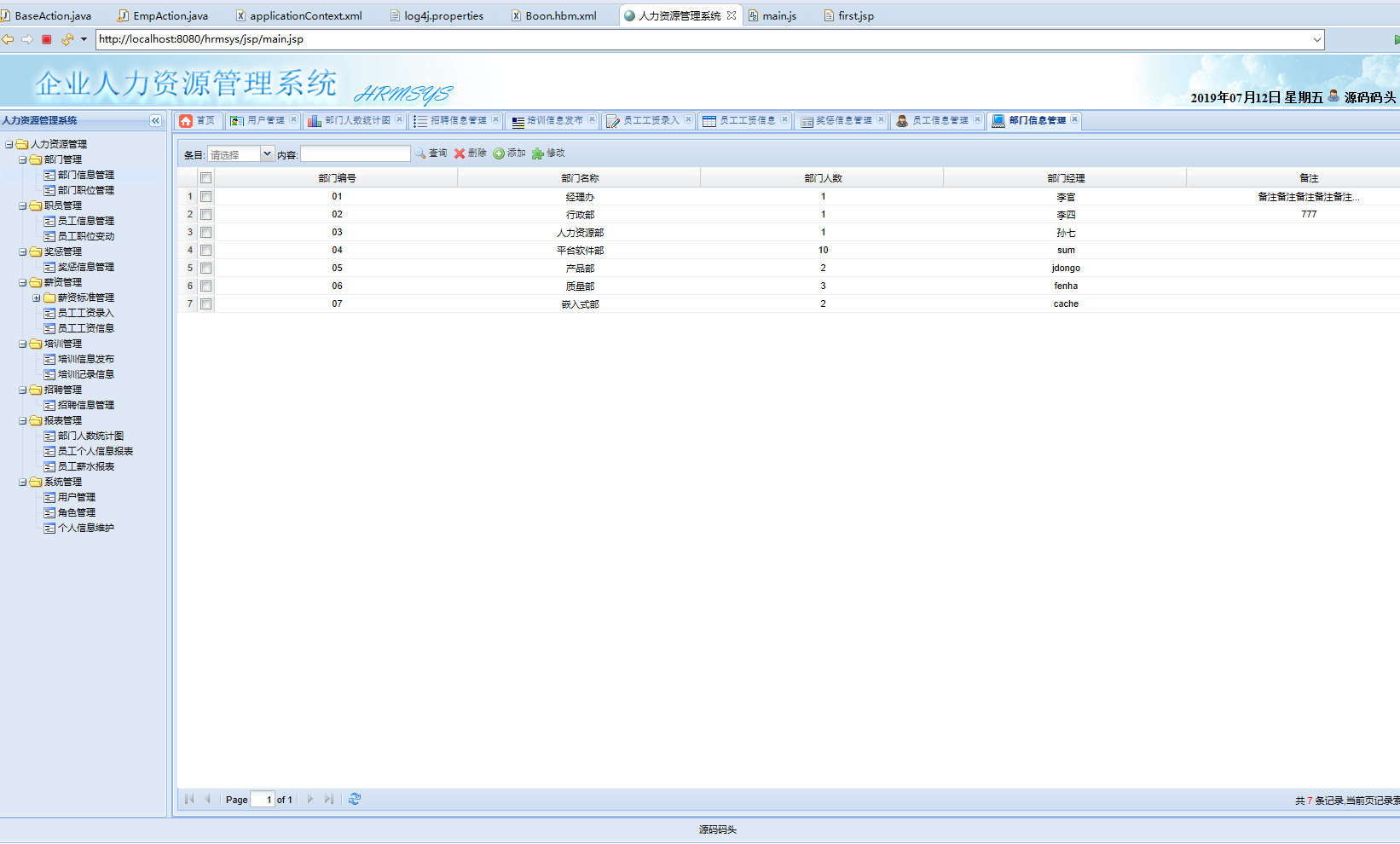
Task: Click the 删除 delete button
Action: (470, 153)
